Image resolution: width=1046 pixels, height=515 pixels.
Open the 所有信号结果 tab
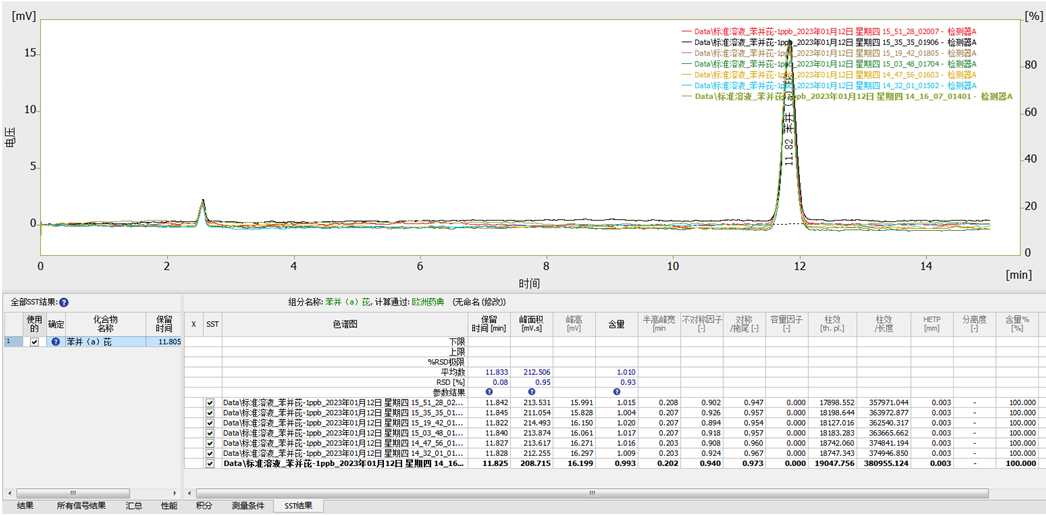pyautogui.click(x=81, y=506)
